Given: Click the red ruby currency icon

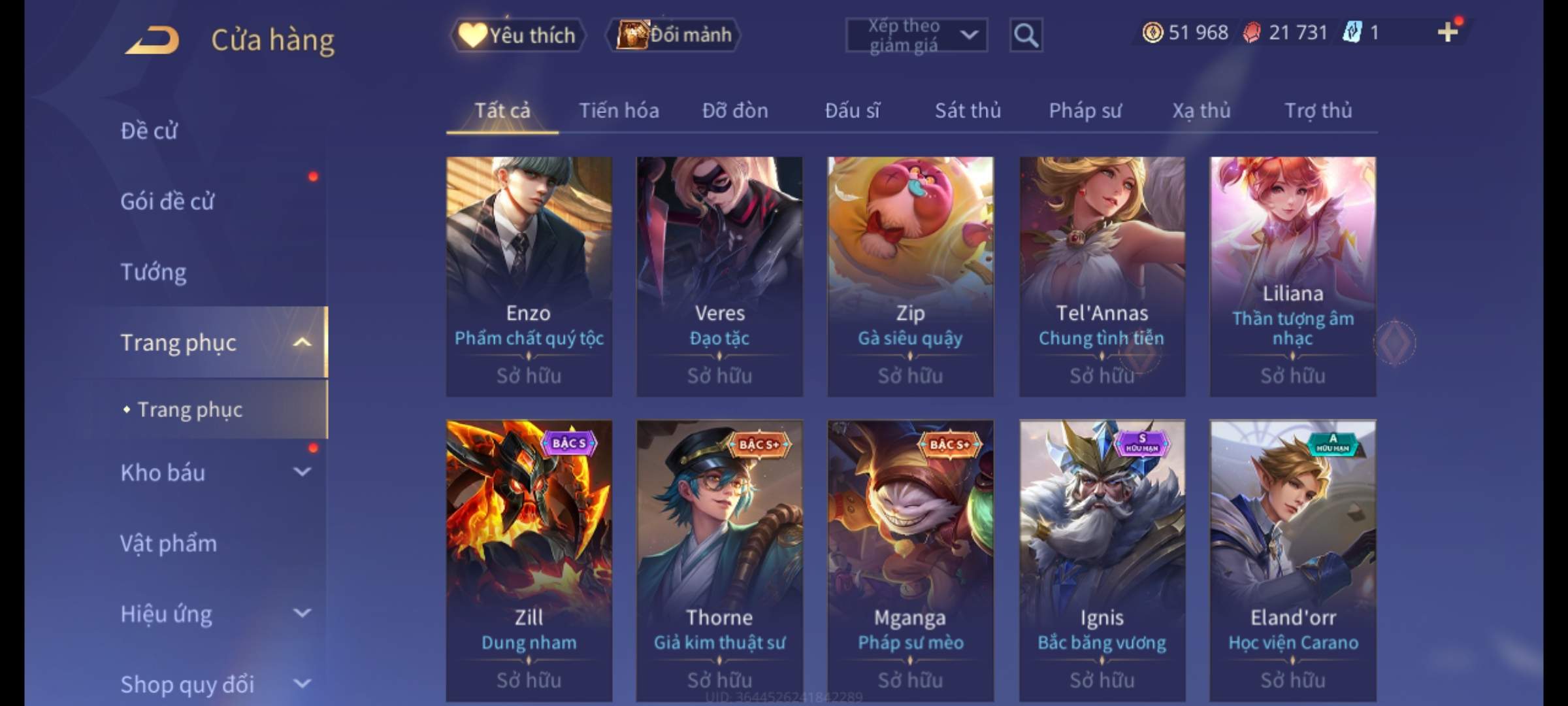Looking at the screenshot, I should click(1252, 32).
